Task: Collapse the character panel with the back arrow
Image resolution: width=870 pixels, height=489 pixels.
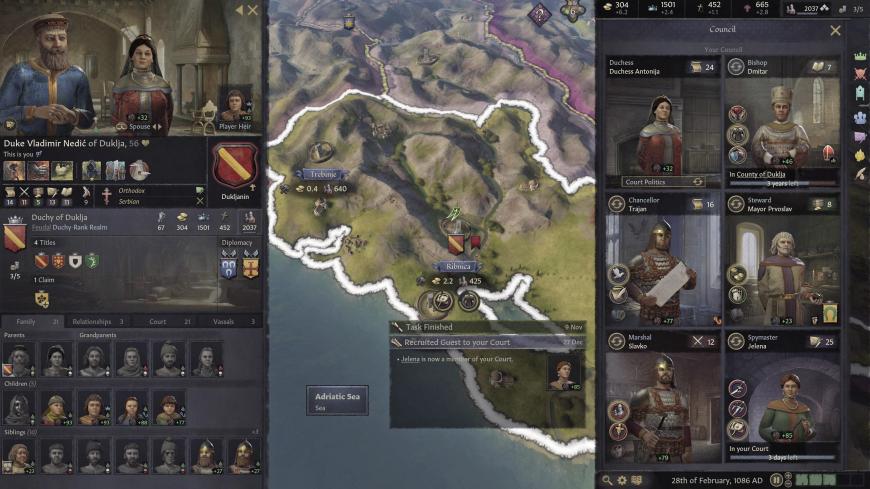Action: click(x=239, y=10)
